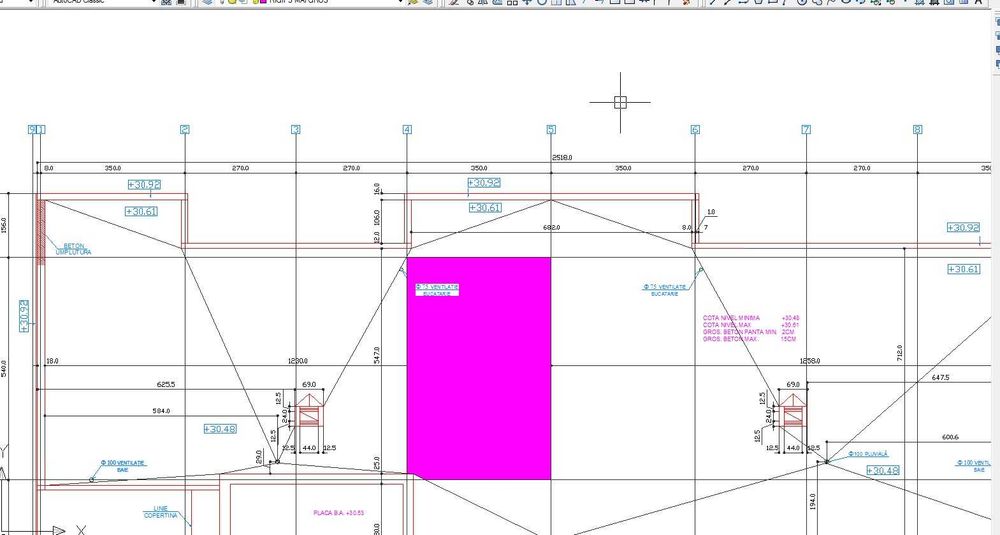Click the PLACA B.A. +30.53 note
This screenshot has width=1000, height=535.
point(339,513)
